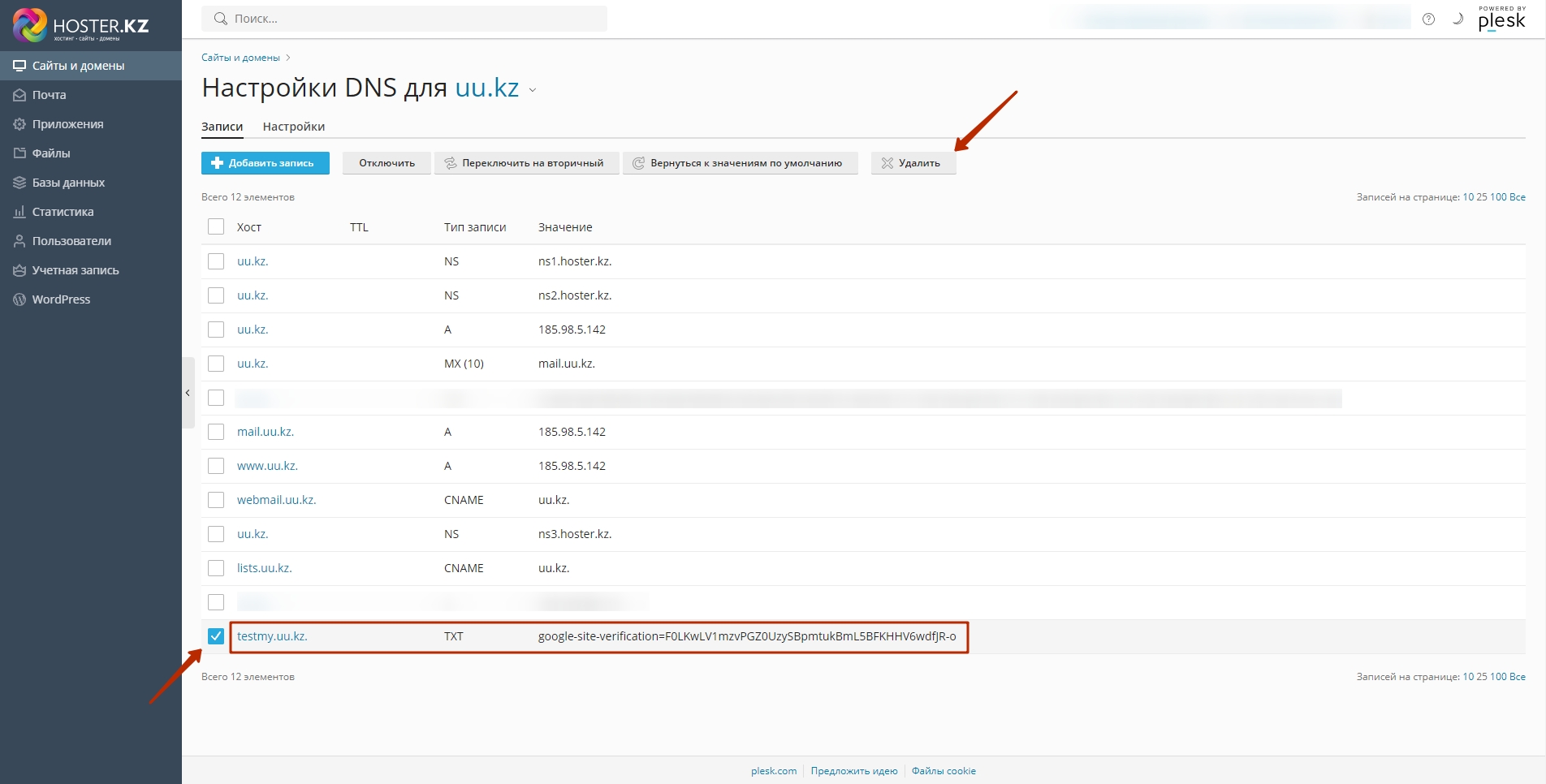The height and width of the screenshot is (784, 1546).
Task: Switch to the Настройки tab
Action: [x=293, y=127]
